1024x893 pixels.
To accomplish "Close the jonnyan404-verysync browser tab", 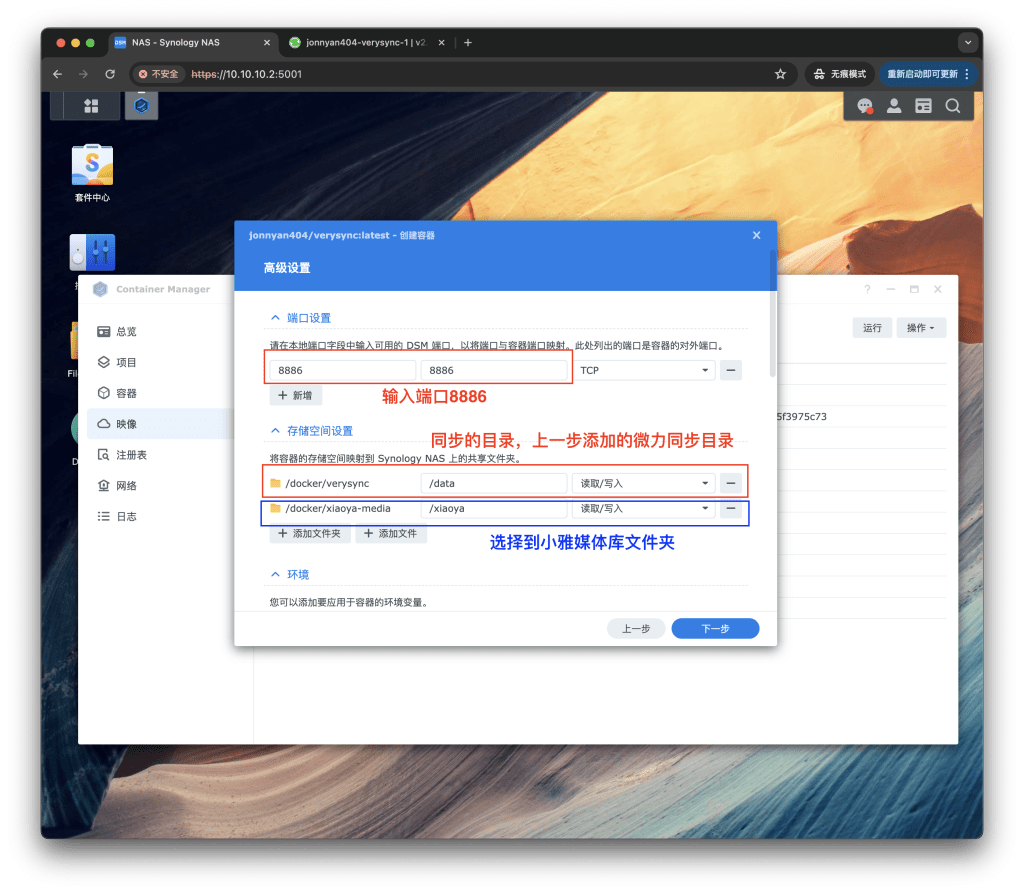I will point(441,42).
